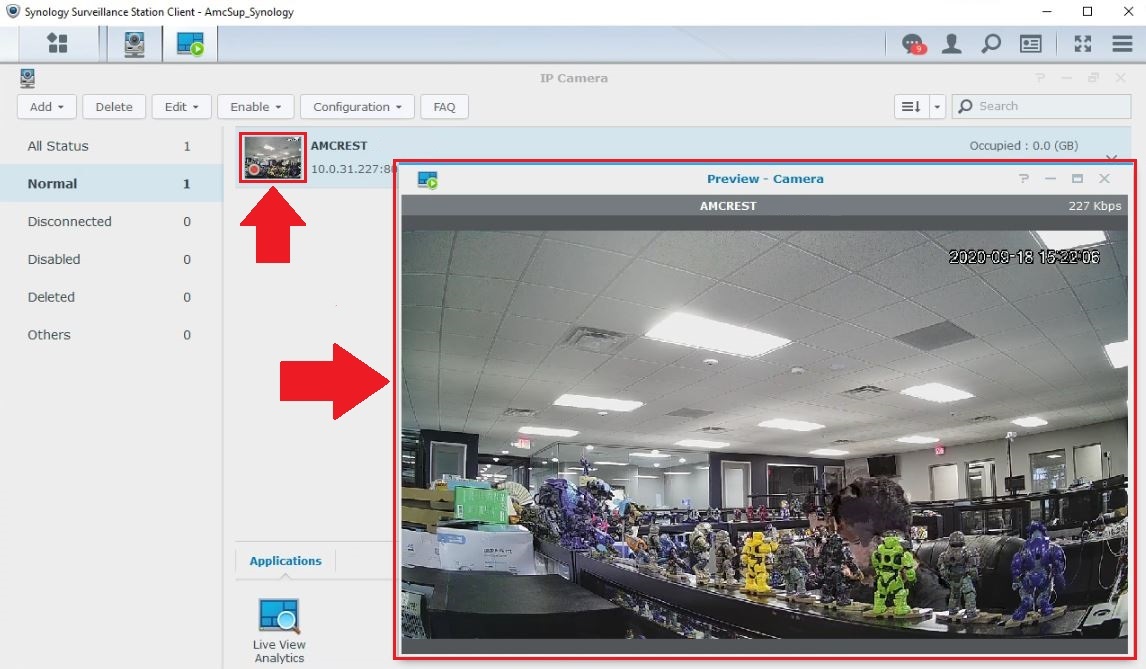Select the Normal status filter
The width and height of the screenshot is (1146, 669).
coord(111,184)
